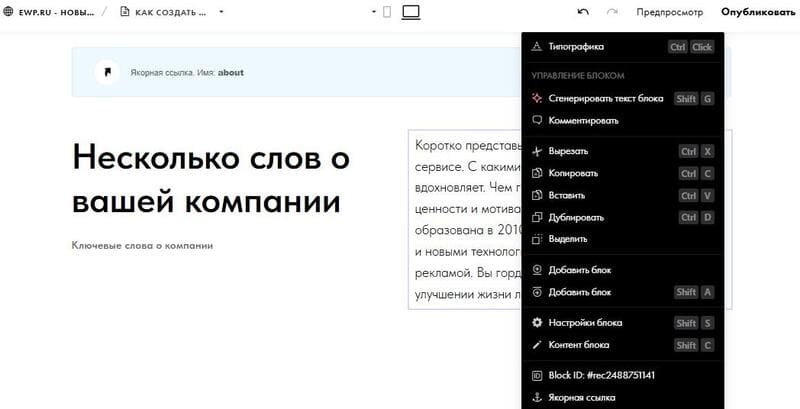Choose Дублировать in the context menu

pos(622,217)
